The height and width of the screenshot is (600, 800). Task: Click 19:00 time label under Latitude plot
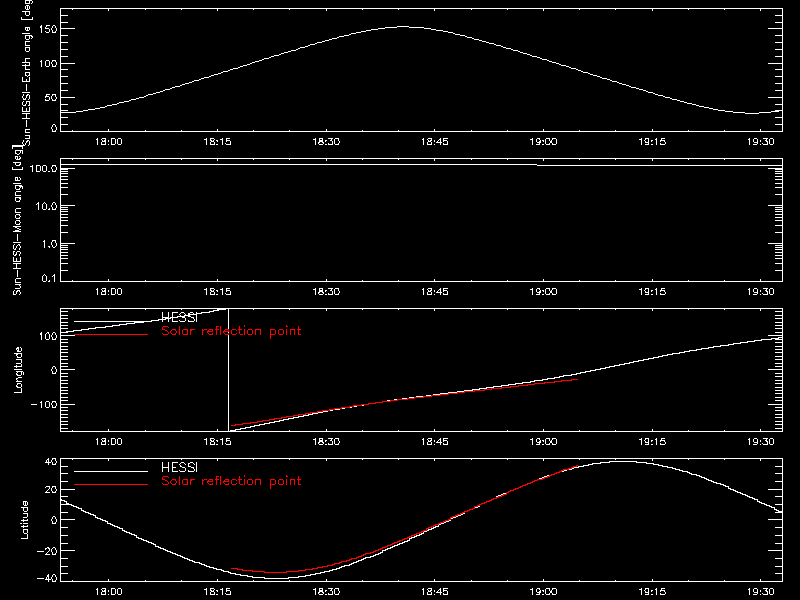(x=543, y=592)
